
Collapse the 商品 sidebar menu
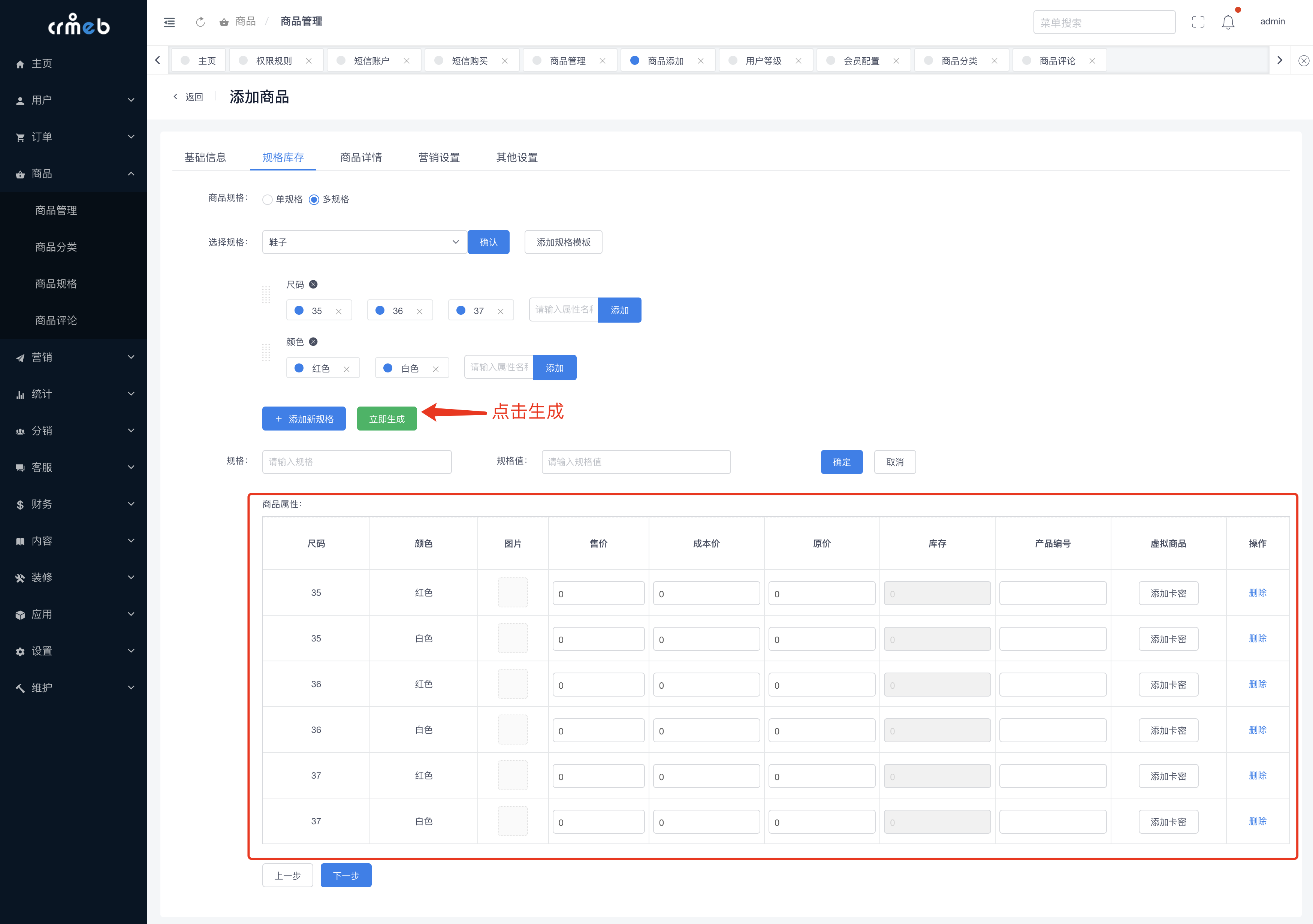tap(73, 173)
